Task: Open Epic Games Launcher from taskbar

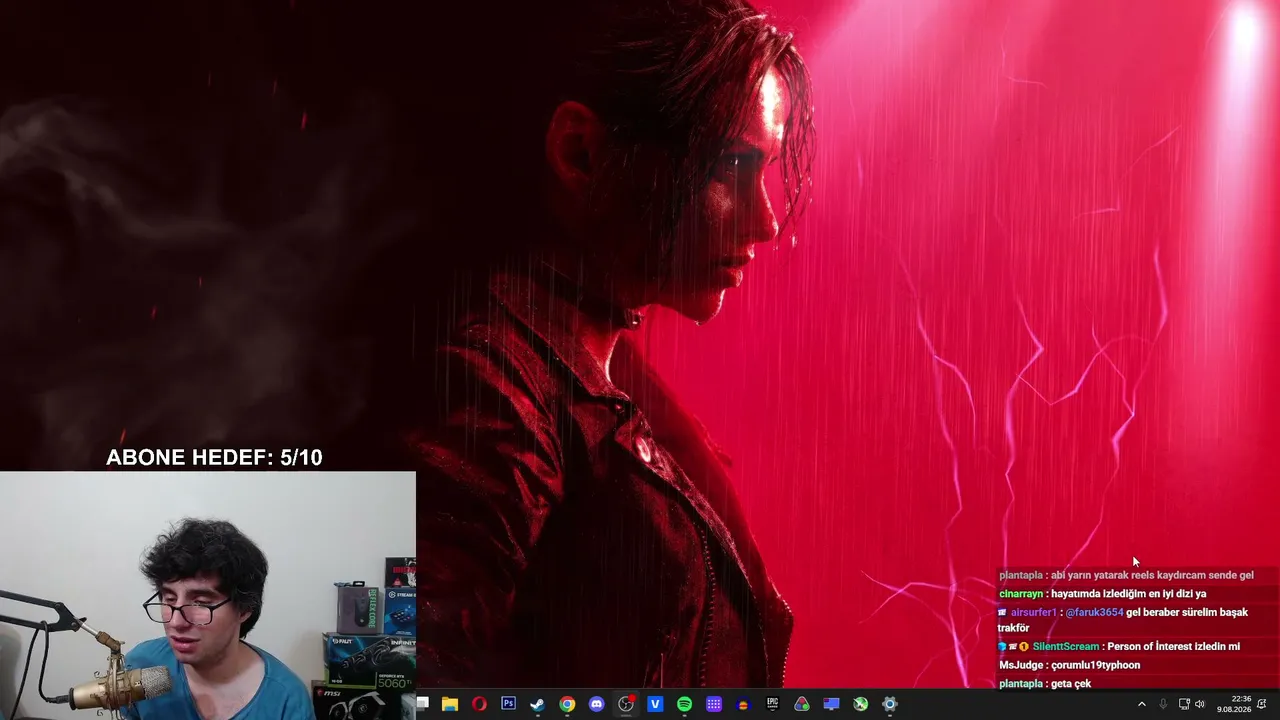Action: pos(772,704)
